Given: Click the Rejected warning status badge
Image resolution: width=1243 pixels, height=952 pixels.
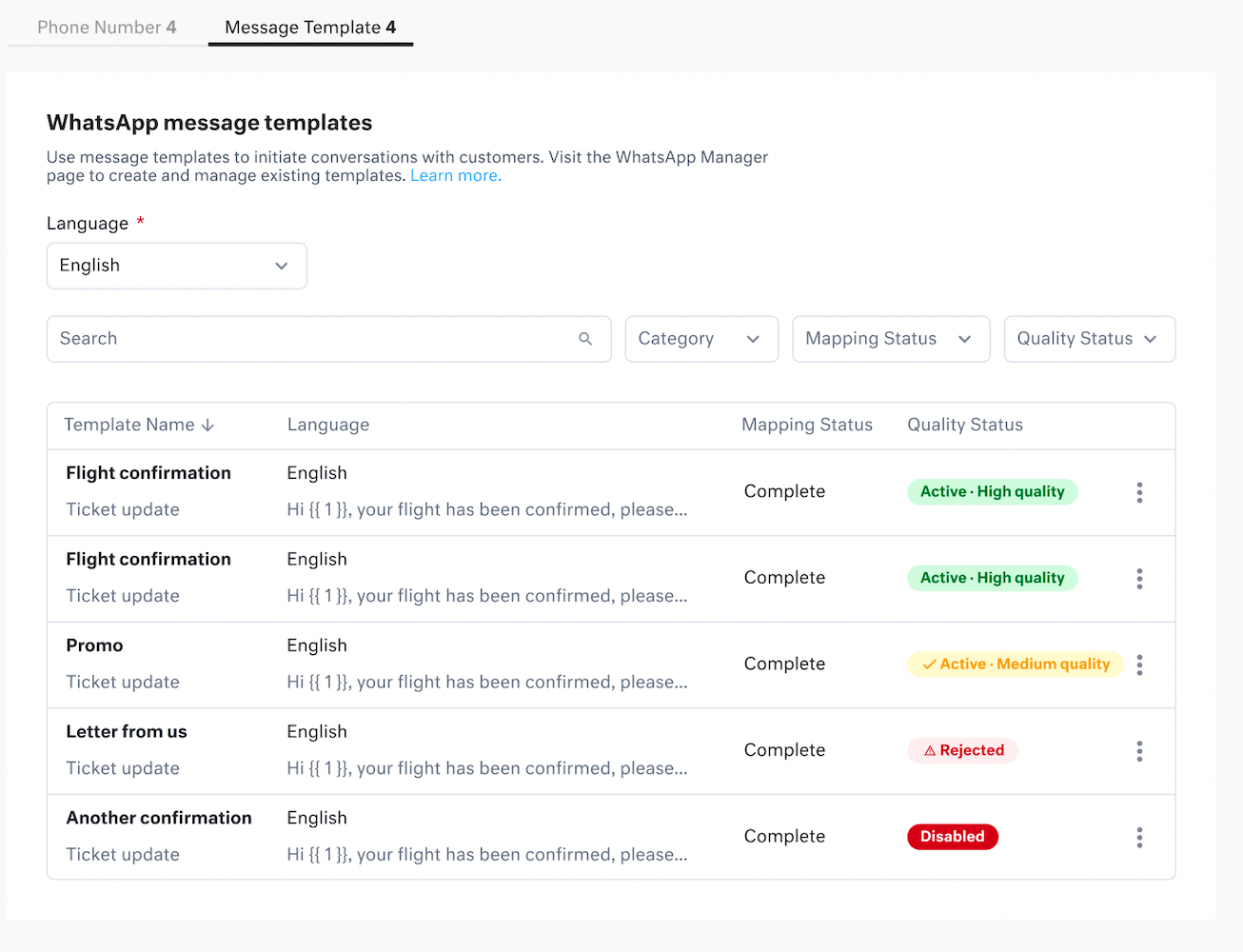Looking at the screenshot, I should [x=962, y=750].
